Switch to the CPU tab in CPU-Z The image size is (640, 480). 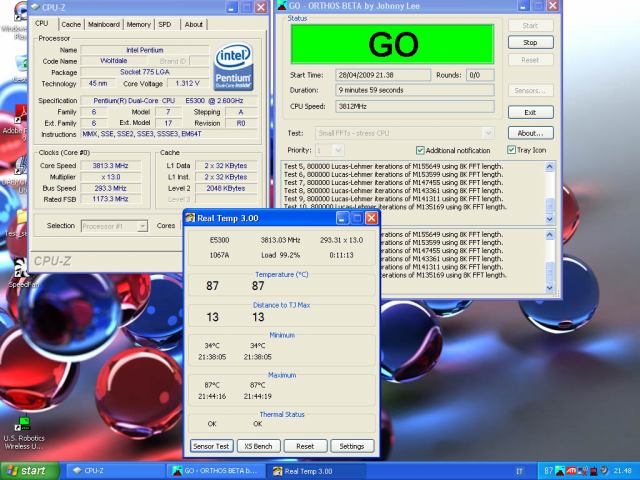click(42, 24)
